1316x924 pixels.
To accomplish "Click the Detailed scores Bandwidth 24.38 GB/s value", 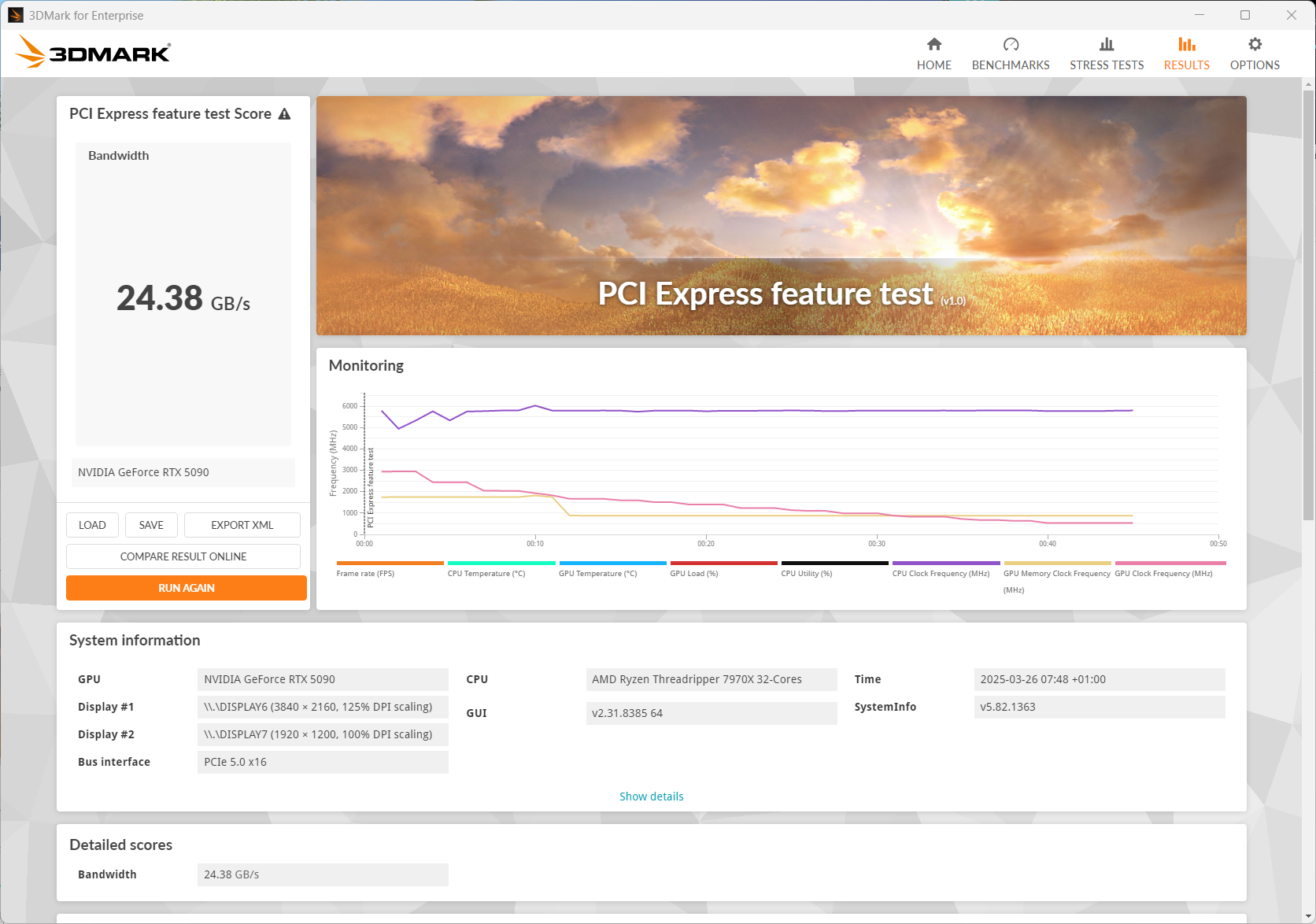I will (x=323, y=874).
